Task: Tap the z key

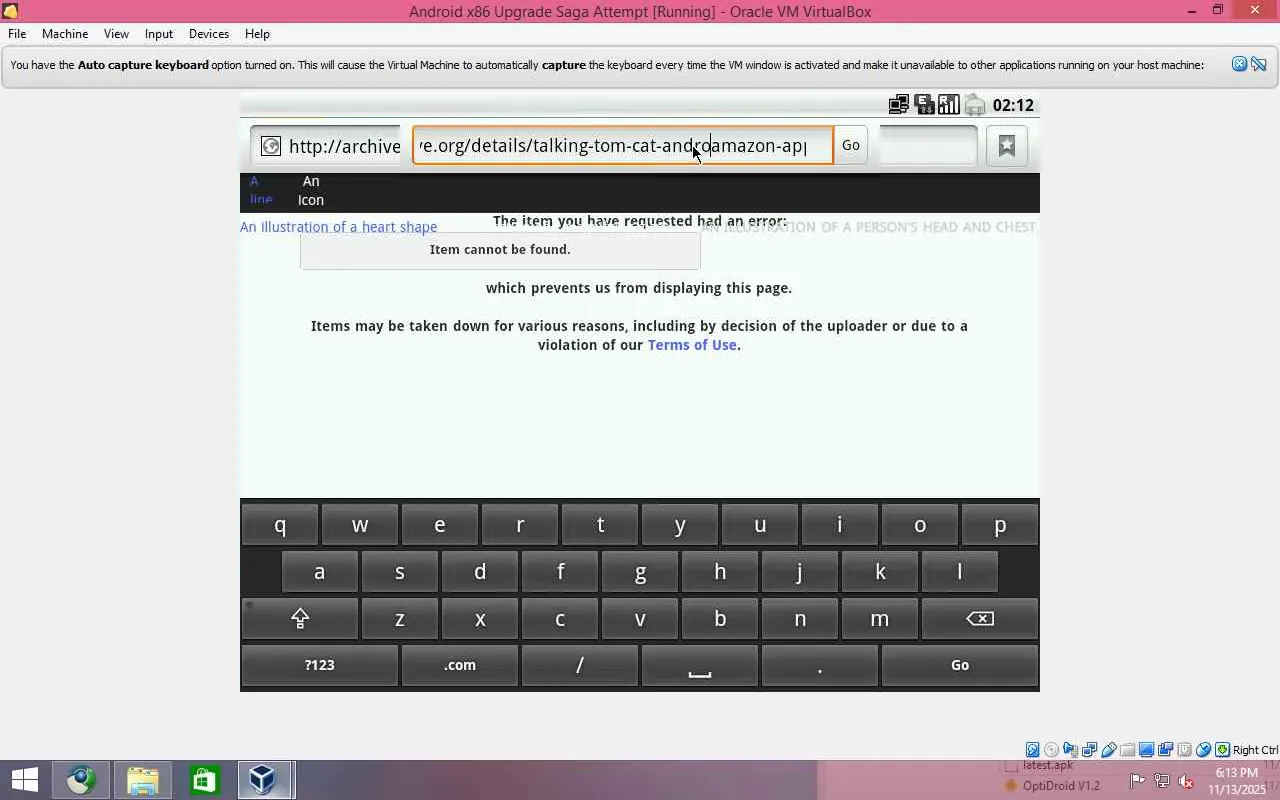Action: pyautogui.click(x=400, y=619)
